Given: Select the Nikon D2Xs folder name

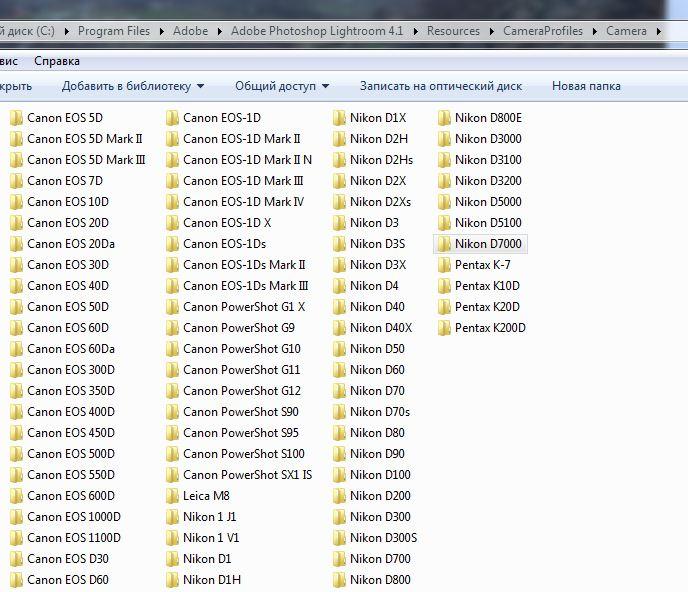Looking at the screenshot, I should click(x=380, y=202).
